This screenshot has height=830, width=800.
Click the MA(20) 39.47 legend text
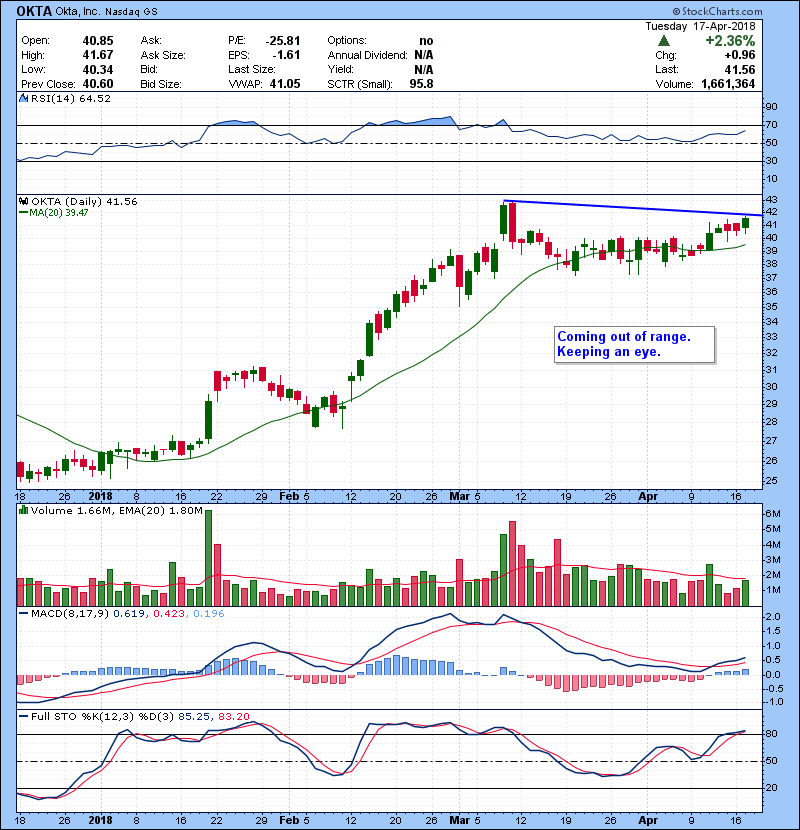point(59,213)
